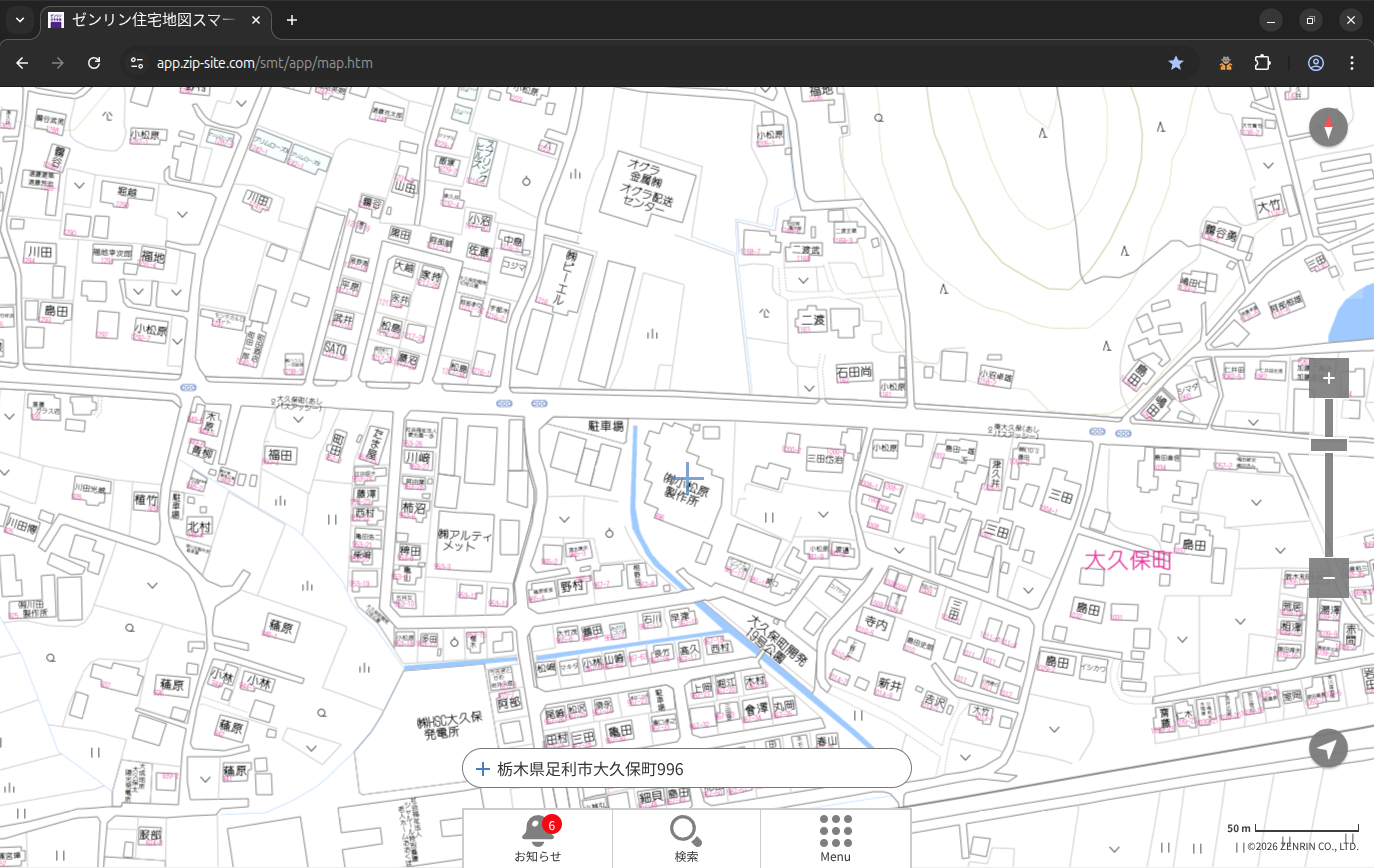
Task: Click the site information icon in URL bar
Action: [x=137, y=63]
